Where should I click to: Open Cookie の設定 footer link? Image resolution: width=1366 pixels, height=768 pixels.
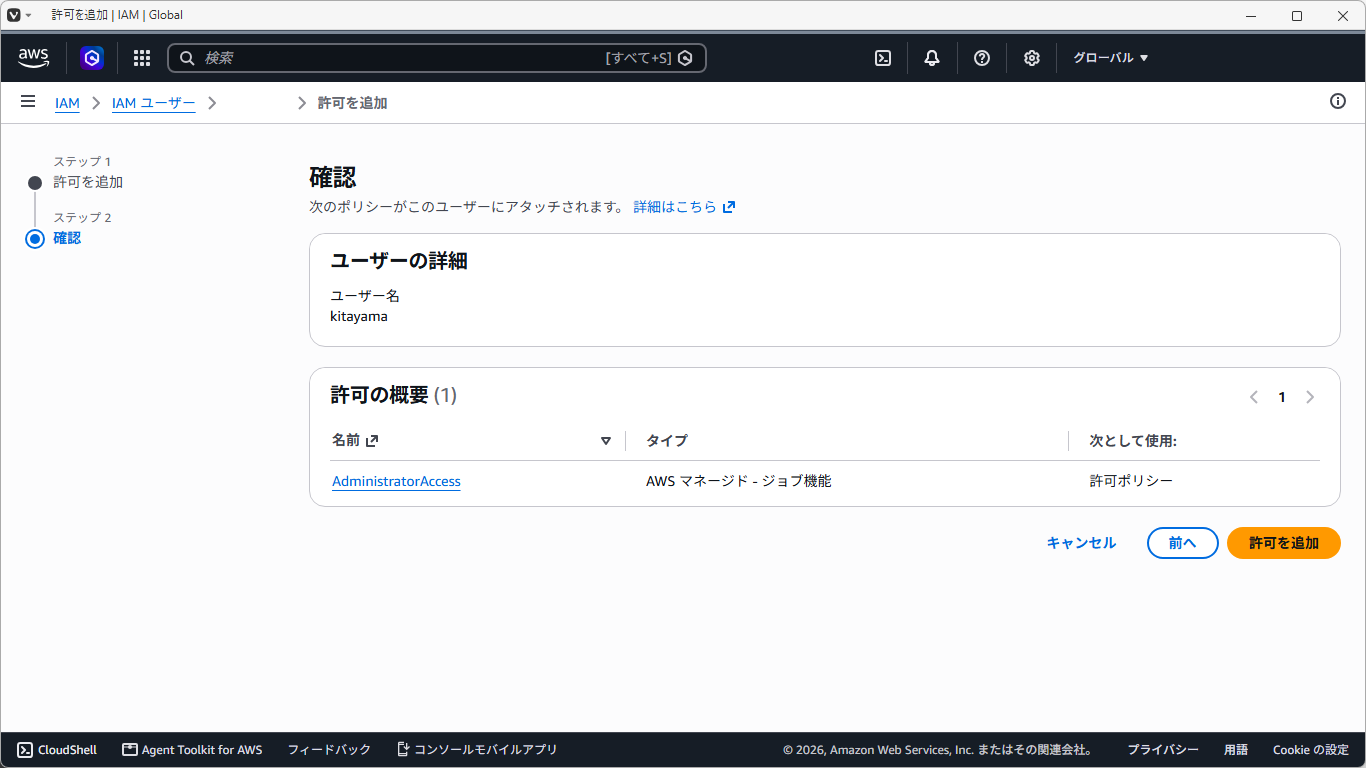coord(1311,750)
